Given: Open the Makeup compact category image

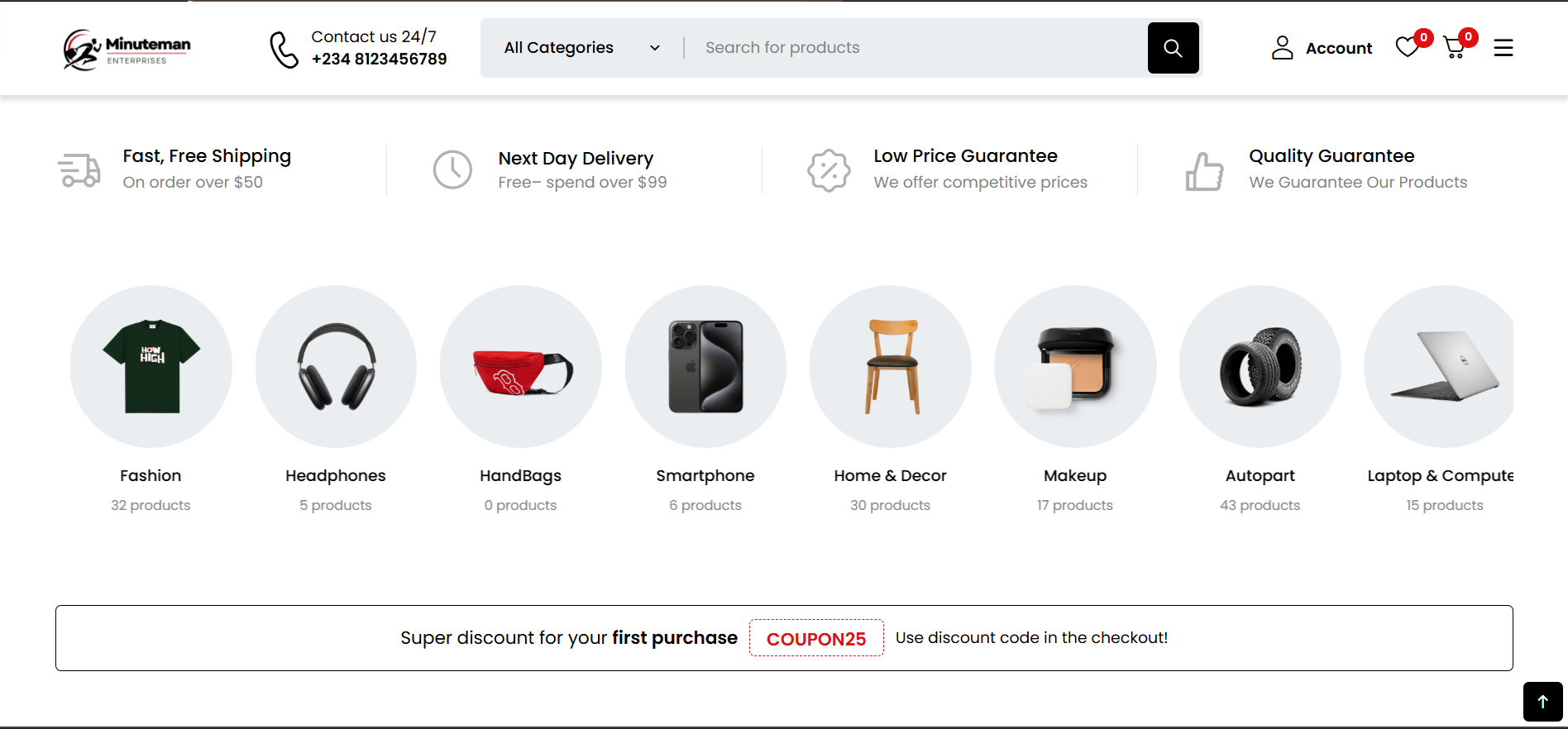Looking at the screenshot, I should (1075, 366).
